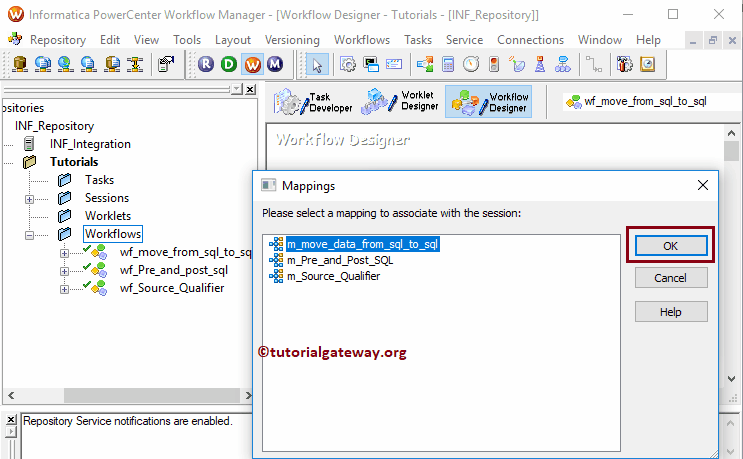Open the Help menu
This screenshot has height=459, width=743.
coord(648,40)
